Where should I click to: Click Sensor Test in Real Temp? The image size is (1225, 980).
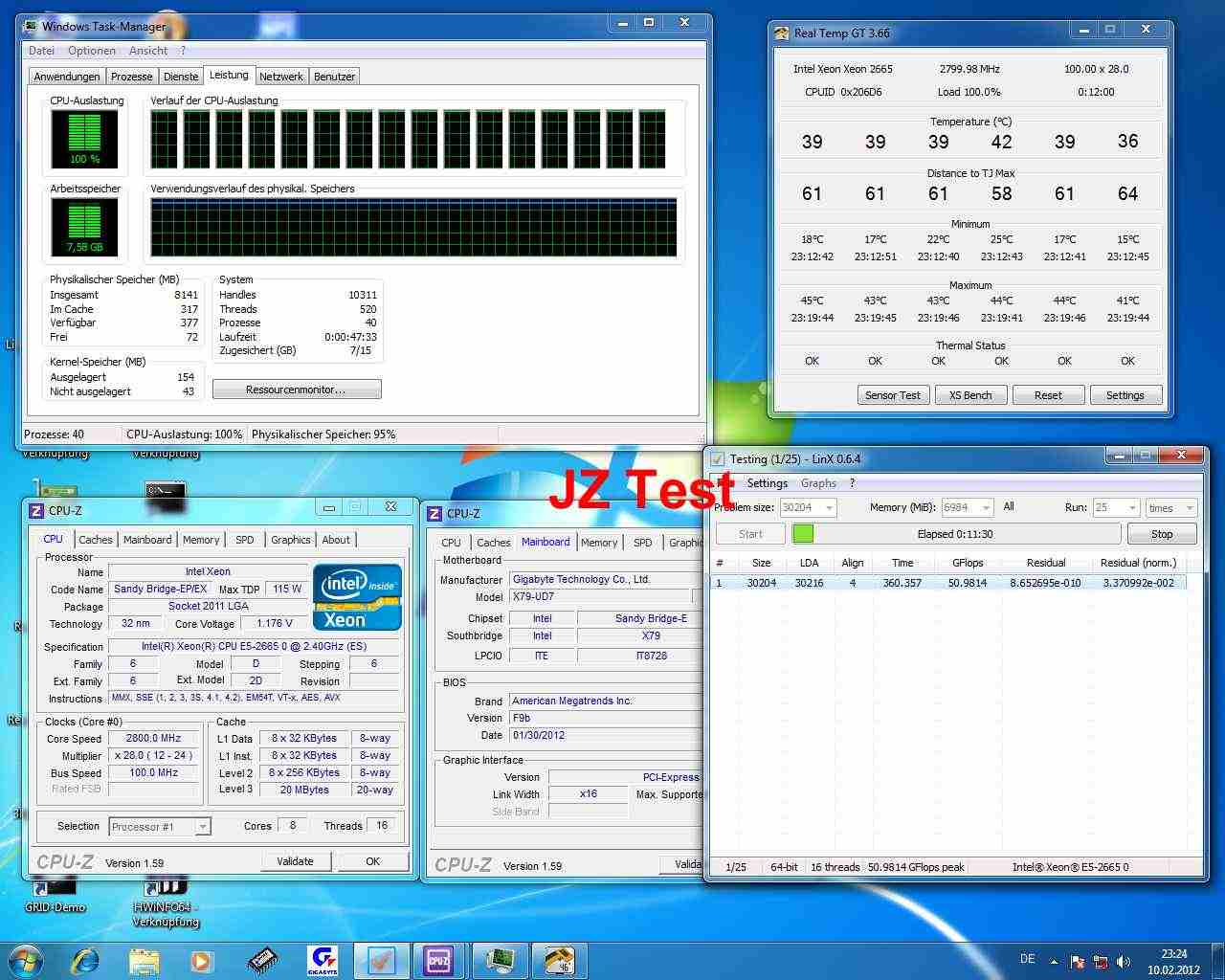coord(893,395)
